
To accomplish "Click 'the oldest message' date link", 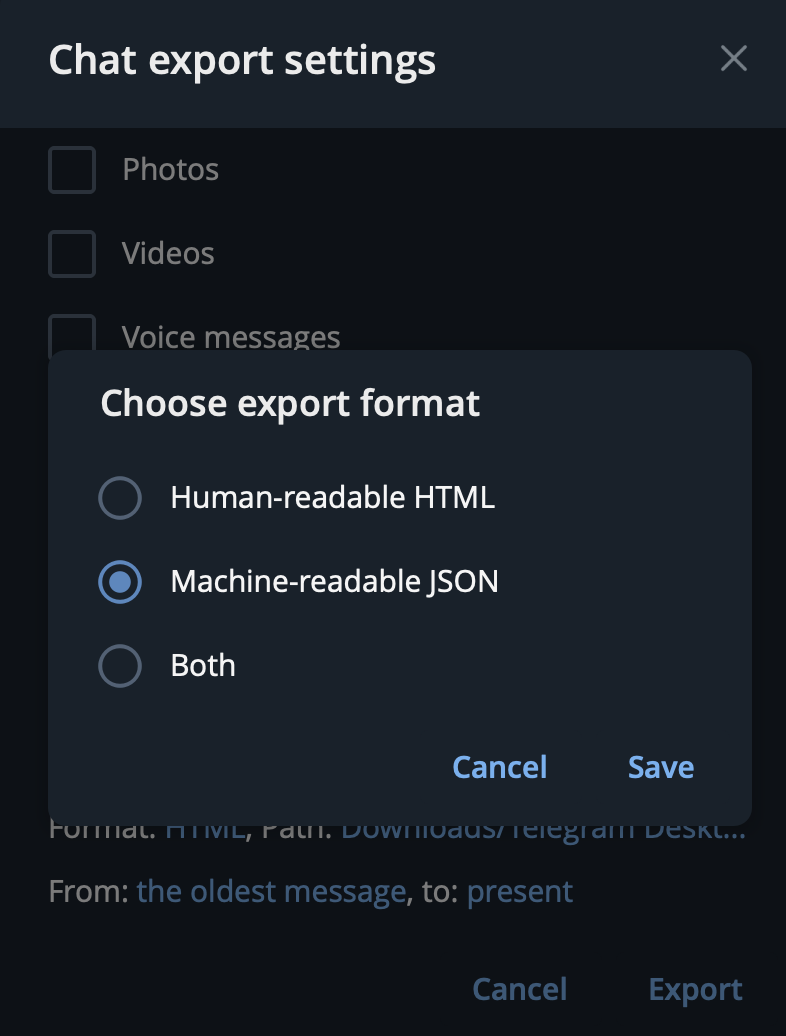I will coord(271,890).
